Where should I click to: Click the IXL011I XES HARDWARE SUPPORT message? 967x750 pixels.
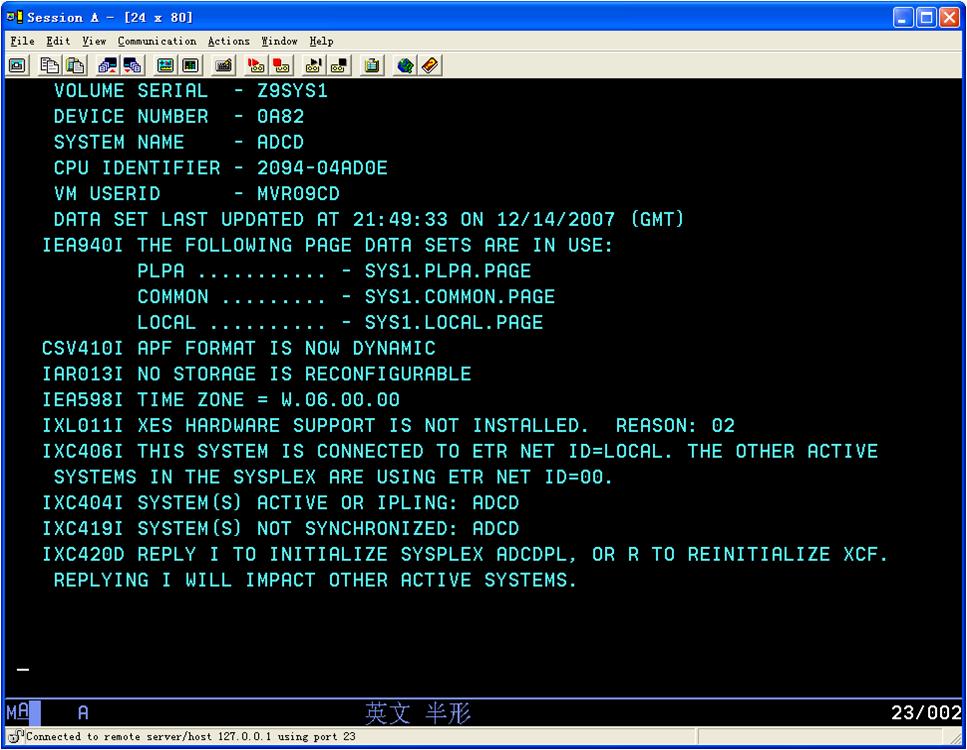pos(389,426)
